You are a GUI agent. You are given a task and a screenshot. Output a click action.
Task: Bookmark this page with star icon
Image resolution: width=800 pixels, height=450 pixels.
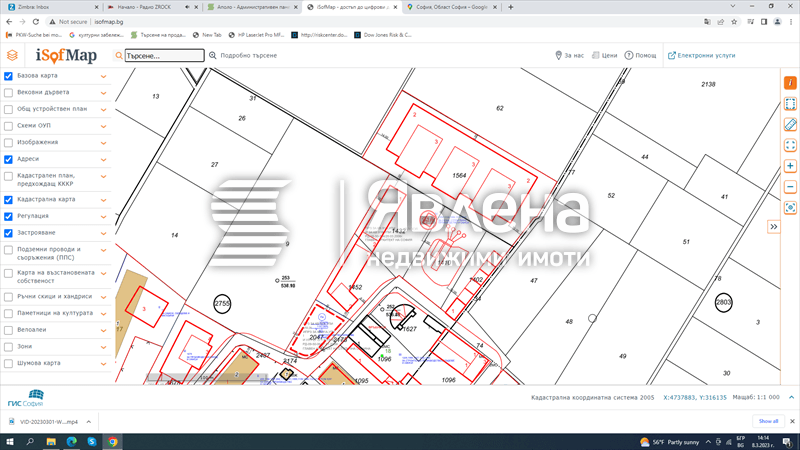[x=734, y=22]
